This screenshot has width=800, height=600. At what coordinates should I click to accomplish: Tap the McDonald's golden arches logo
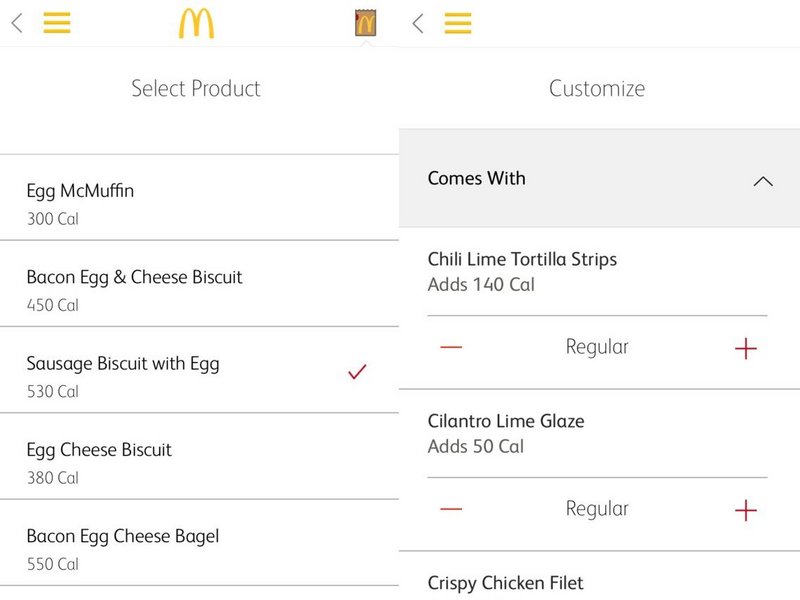196,23
